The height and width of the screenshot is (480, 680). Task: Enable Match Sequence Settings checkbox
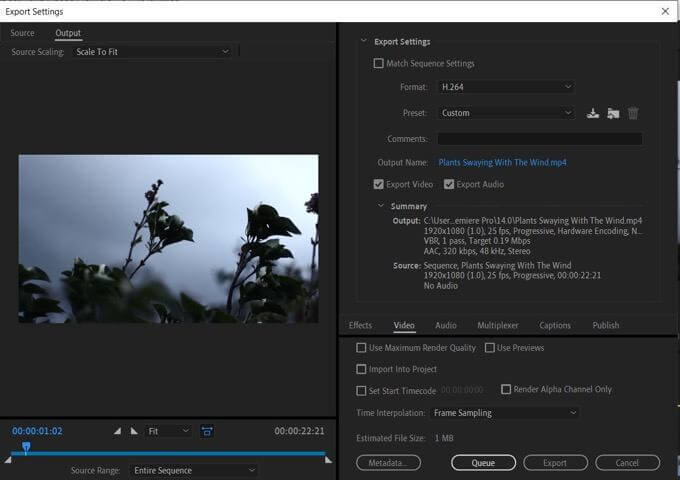coord(379,64)
